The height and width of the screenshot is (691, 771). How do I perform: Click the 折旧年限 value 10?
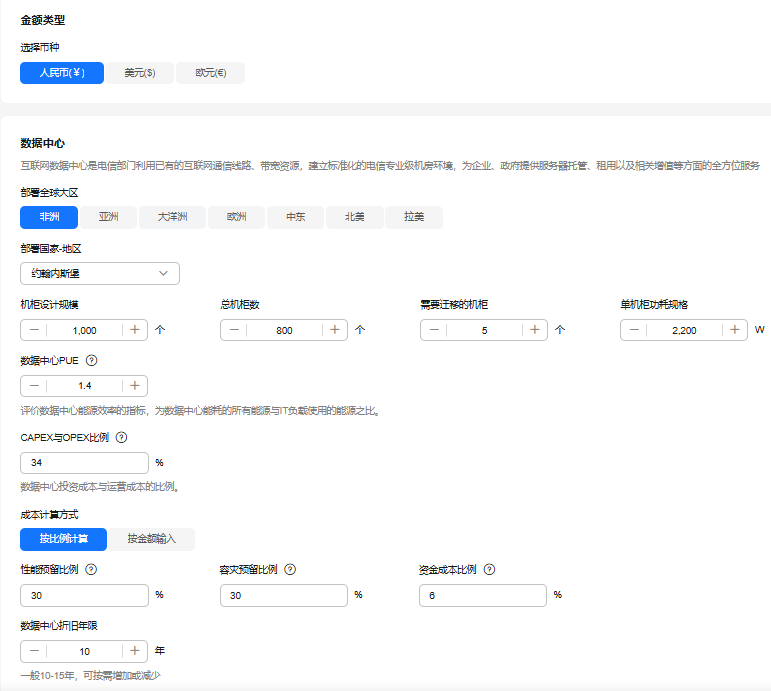[x=85, y=652]
